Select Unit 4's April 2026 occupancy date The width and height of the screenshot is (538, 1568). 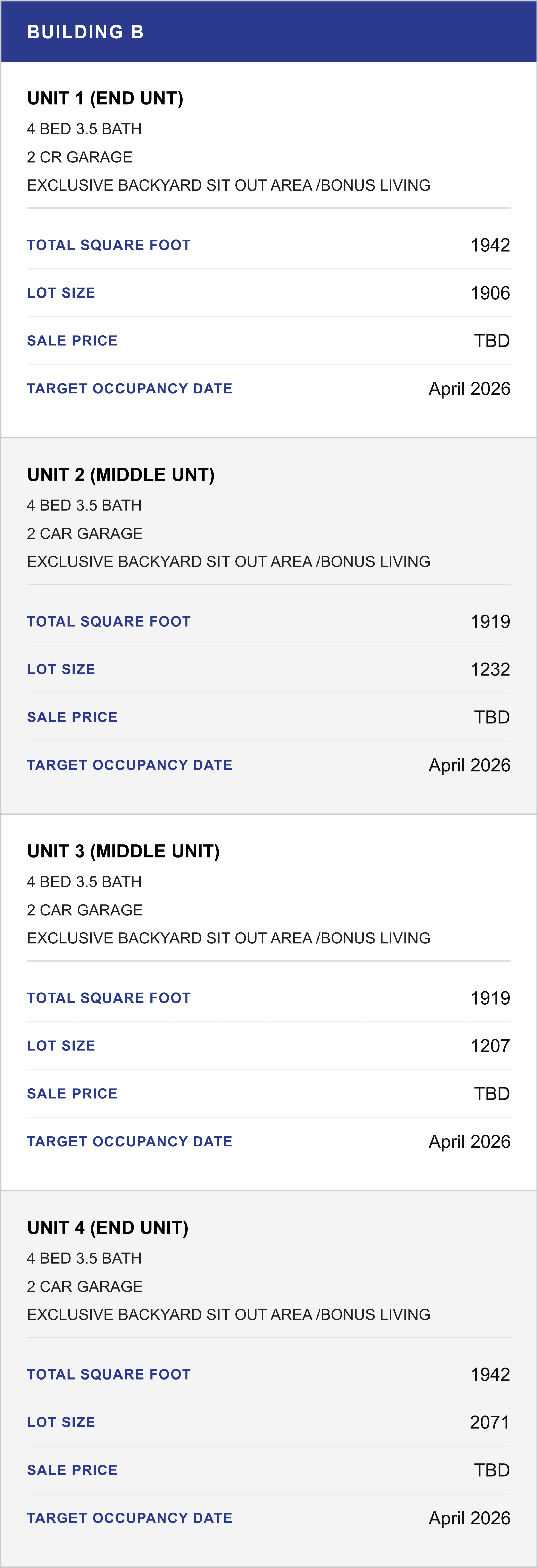click(469, 1517)
